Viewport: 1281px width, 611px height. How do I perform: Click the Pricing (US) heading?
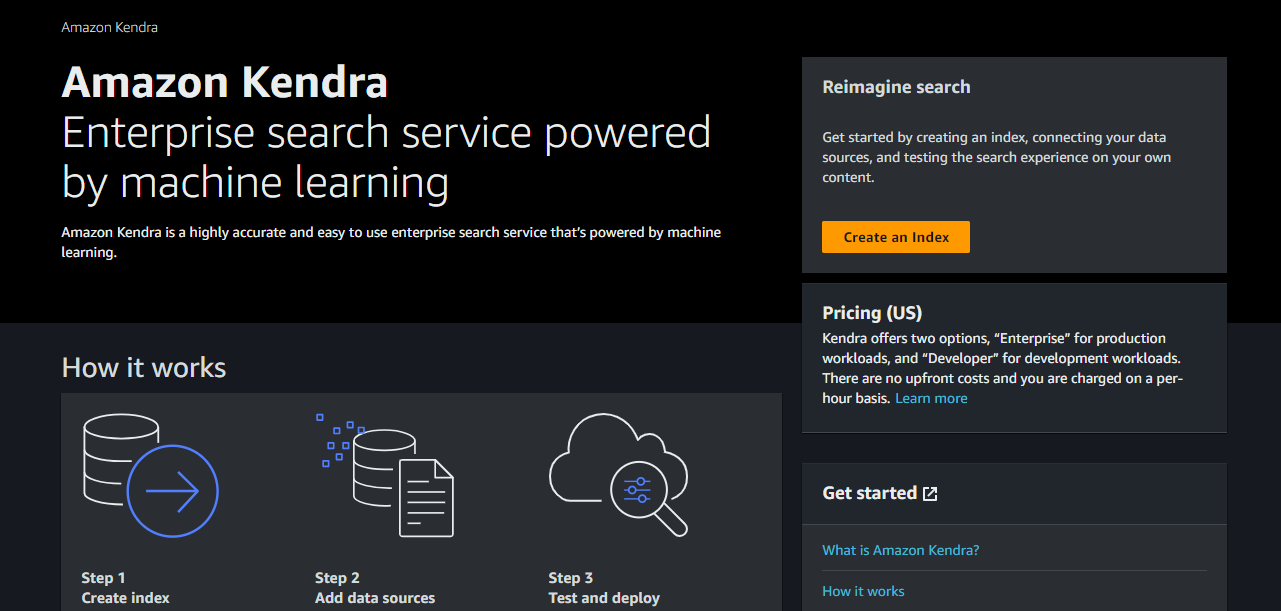[872, 312]
